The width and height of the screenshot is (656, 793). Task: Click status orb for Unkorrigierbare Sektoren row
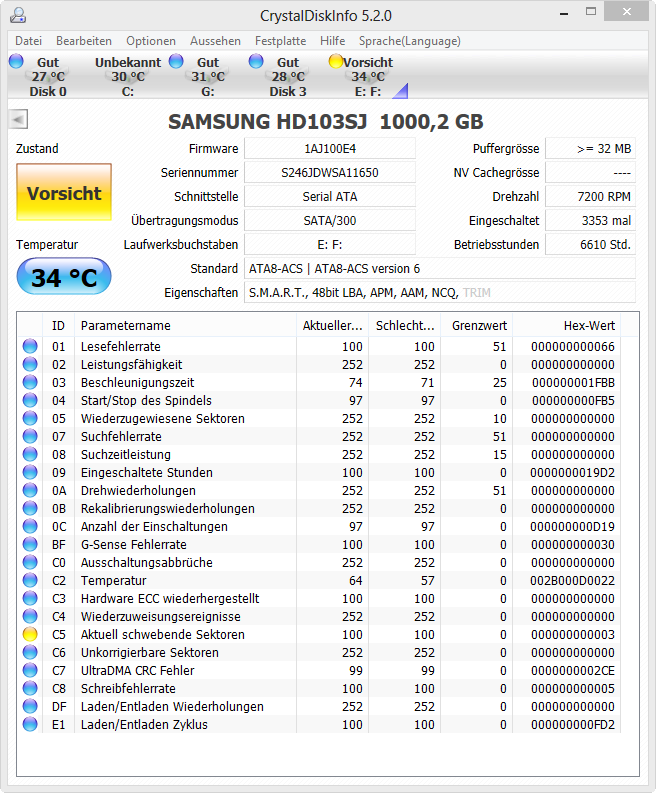30,652
